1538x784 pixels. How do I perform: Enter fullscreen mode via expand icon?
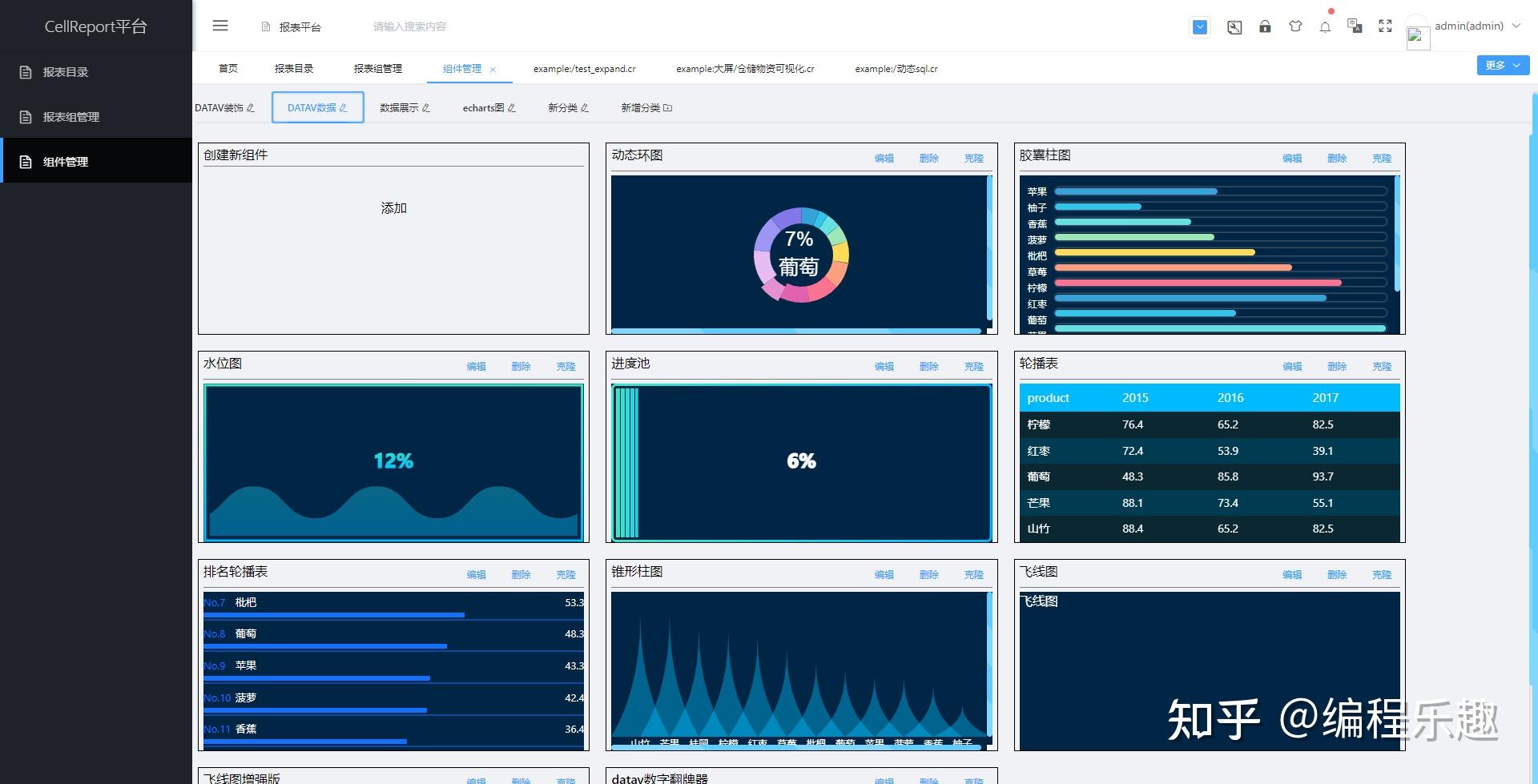pos(1385,26)
